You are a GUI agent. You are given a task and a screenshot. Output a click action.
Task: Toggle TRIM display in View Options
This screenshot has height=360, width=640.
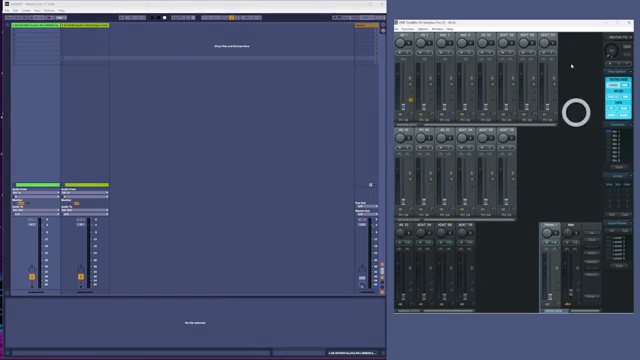(624, 109)
